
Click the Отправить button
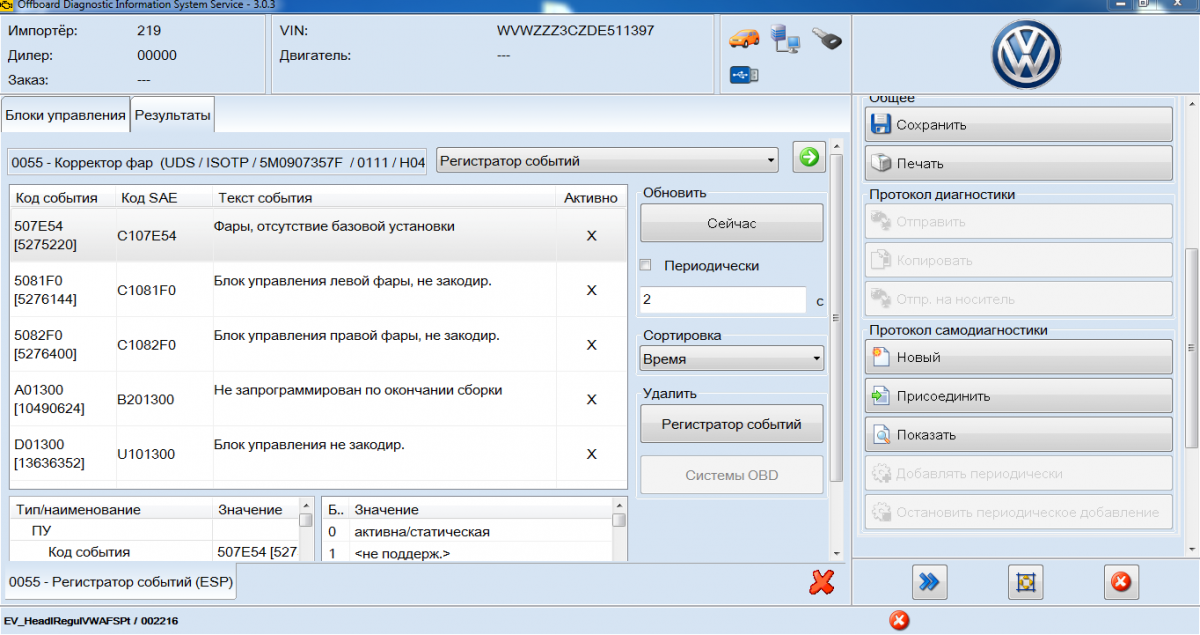coord(1018,221)
